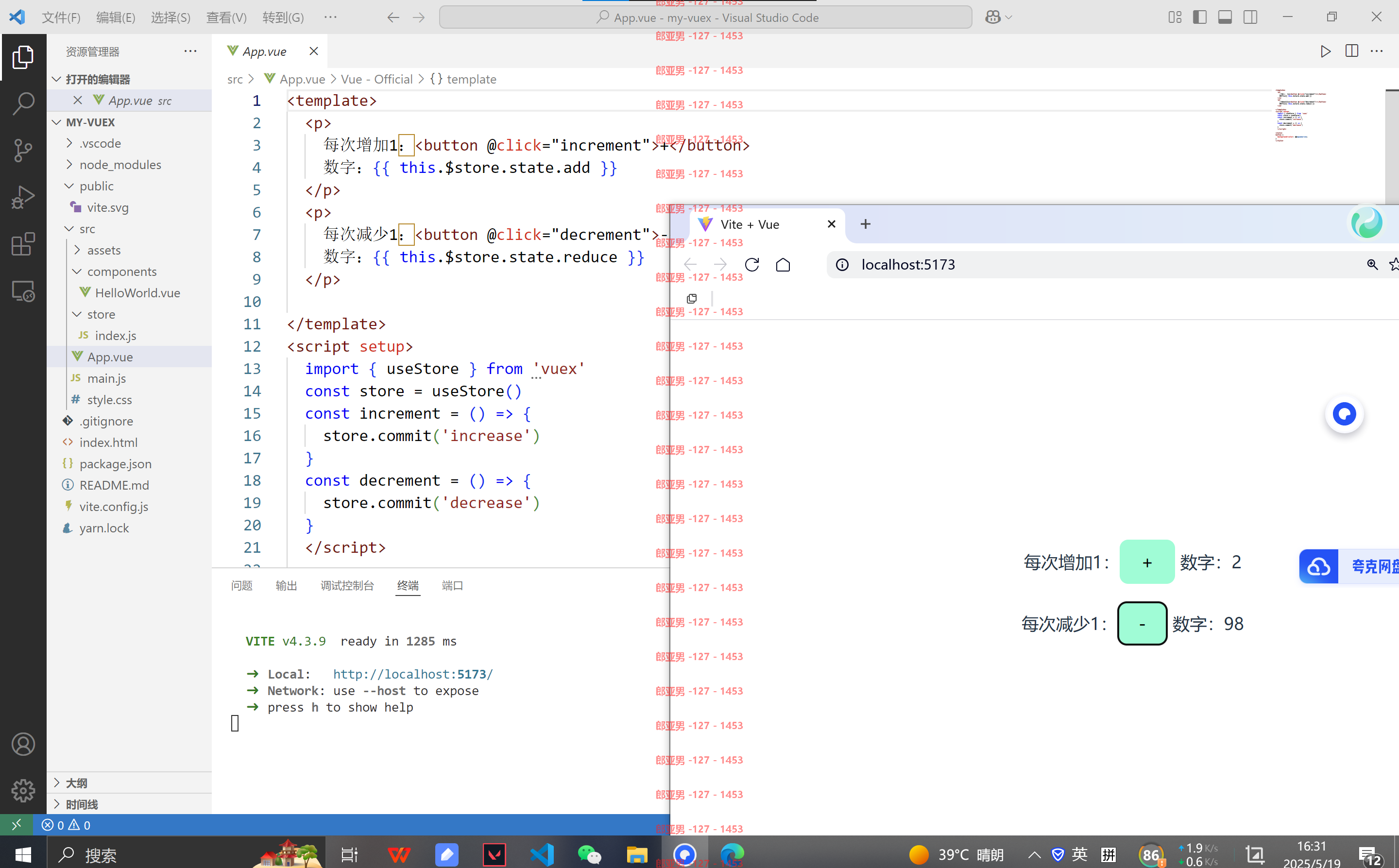Open Explorer views and more actions ellipsis
The width and height of the screenshot is (1399, 868).
point(190,51)
